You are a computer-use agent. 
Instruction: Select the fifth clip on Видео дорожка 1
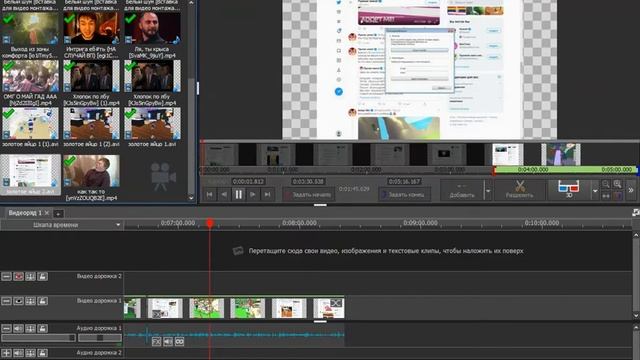pyautogui.click(x=289, y=308)
